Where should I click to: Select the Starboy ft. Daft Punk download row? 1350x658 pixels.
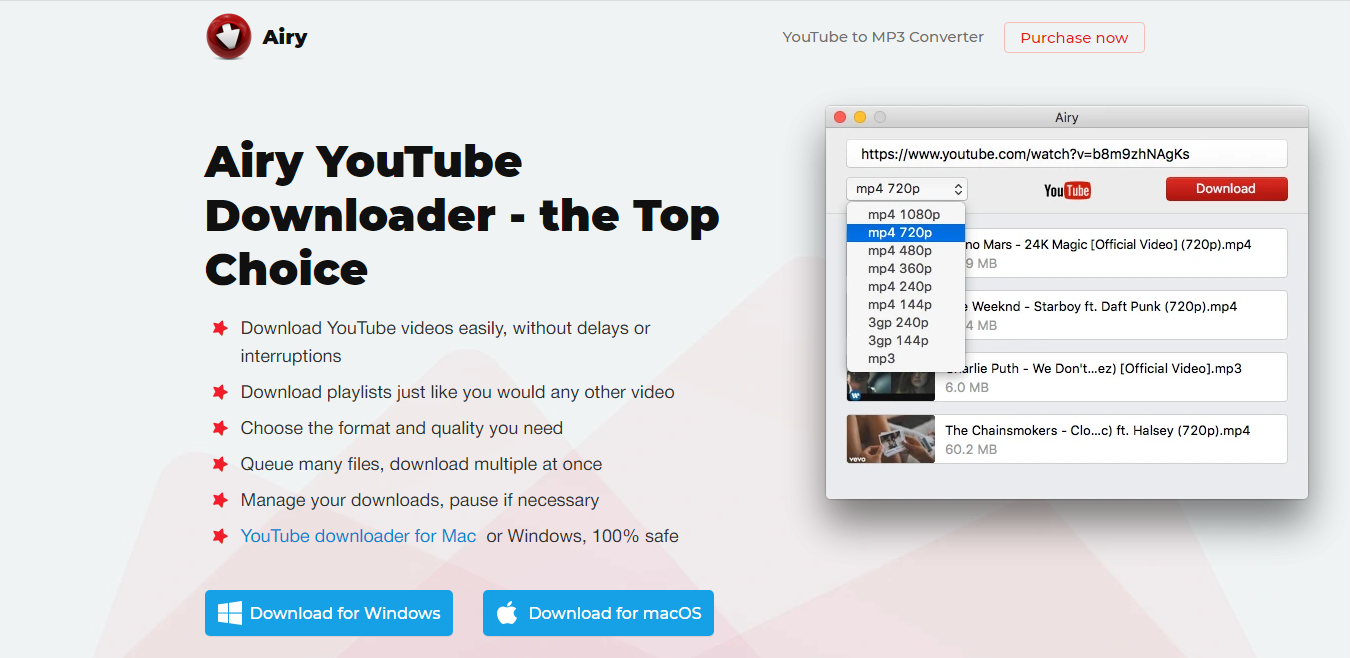pyautogui.click(x=1126, y=315)
